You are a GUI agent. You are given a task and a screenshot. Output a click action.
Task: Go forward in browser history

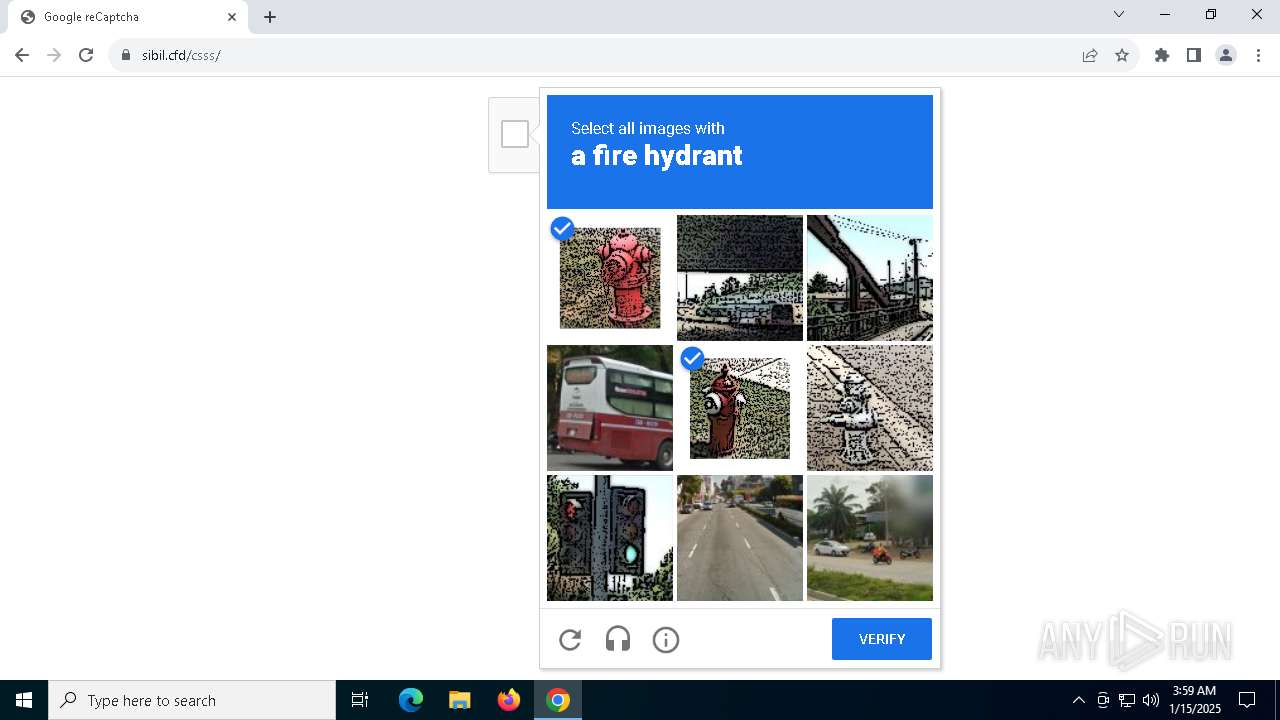[x=54, y=55]
